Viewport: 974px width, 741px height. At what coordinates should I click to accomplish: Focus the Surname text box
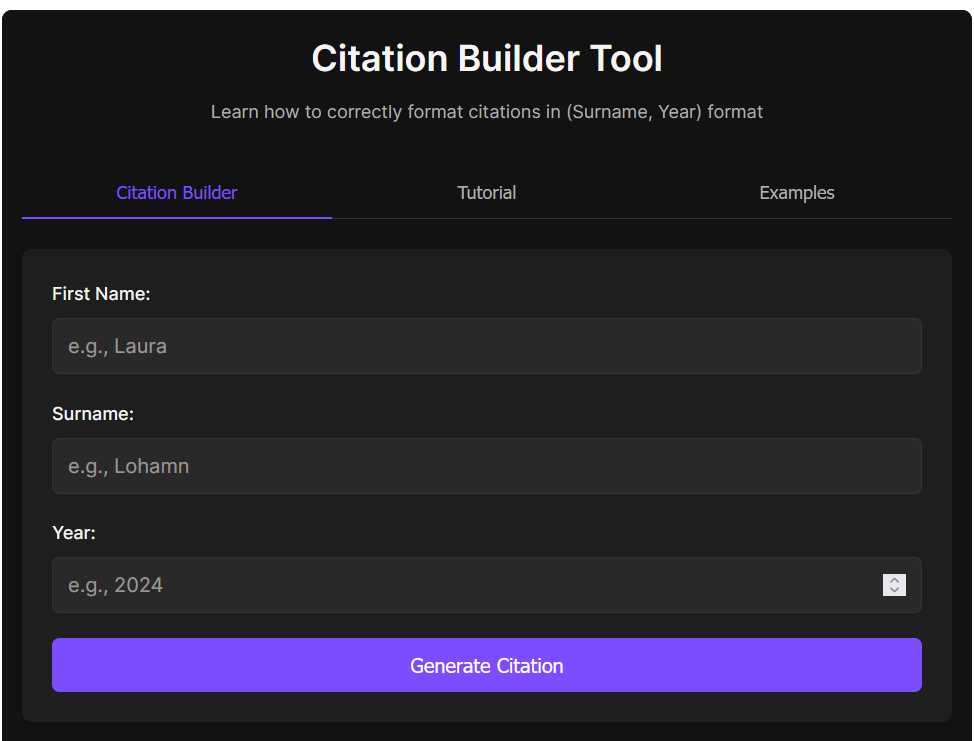click(x=486, y=466)
